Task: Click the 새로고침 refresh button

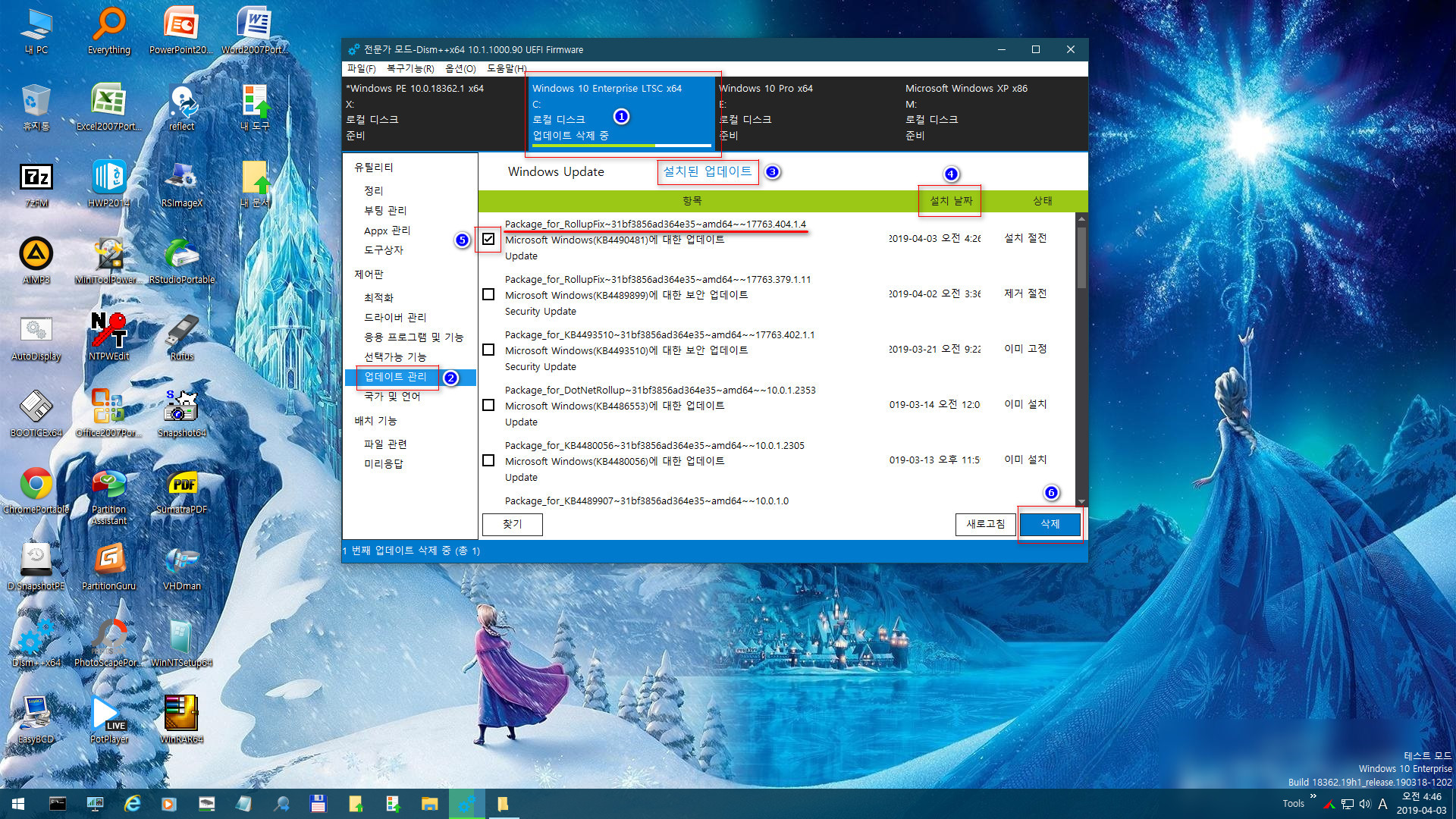Action: (986, 524)
